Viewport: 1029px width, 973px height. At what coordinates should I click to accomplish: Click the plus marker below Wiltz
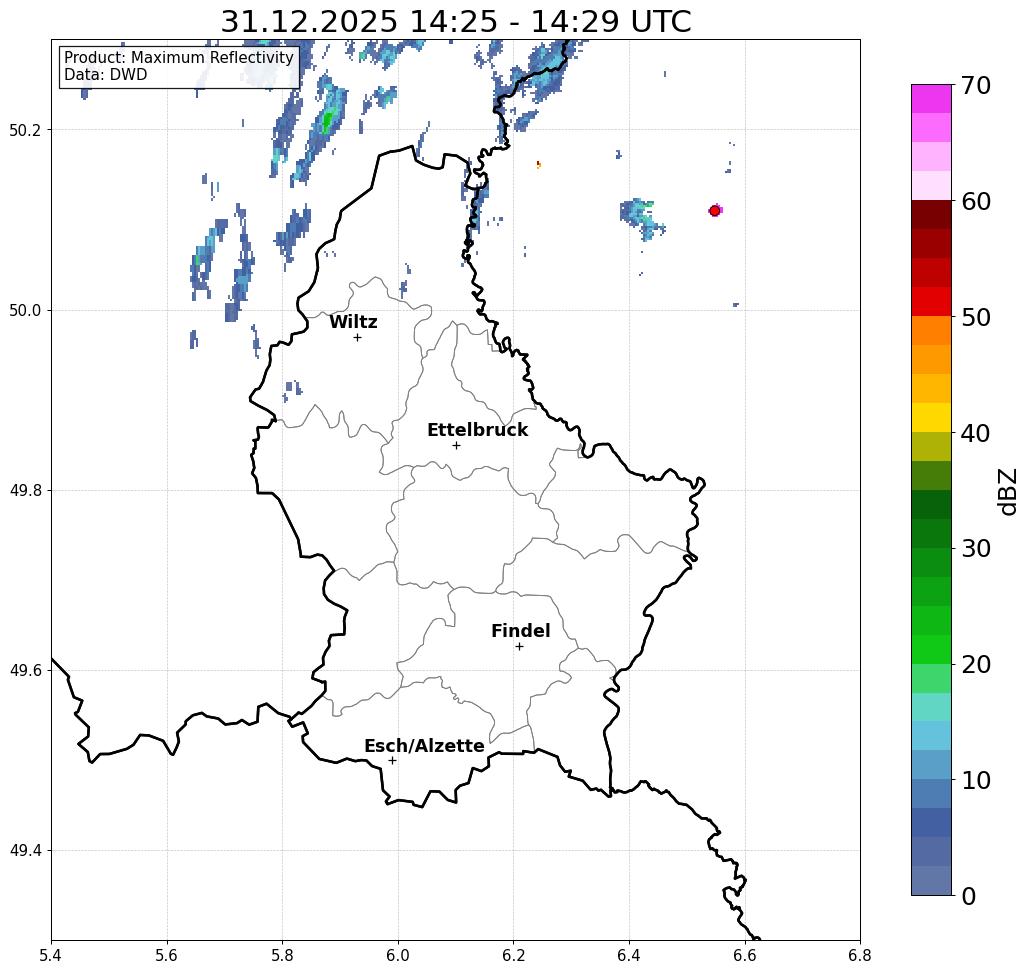(358, 337)
